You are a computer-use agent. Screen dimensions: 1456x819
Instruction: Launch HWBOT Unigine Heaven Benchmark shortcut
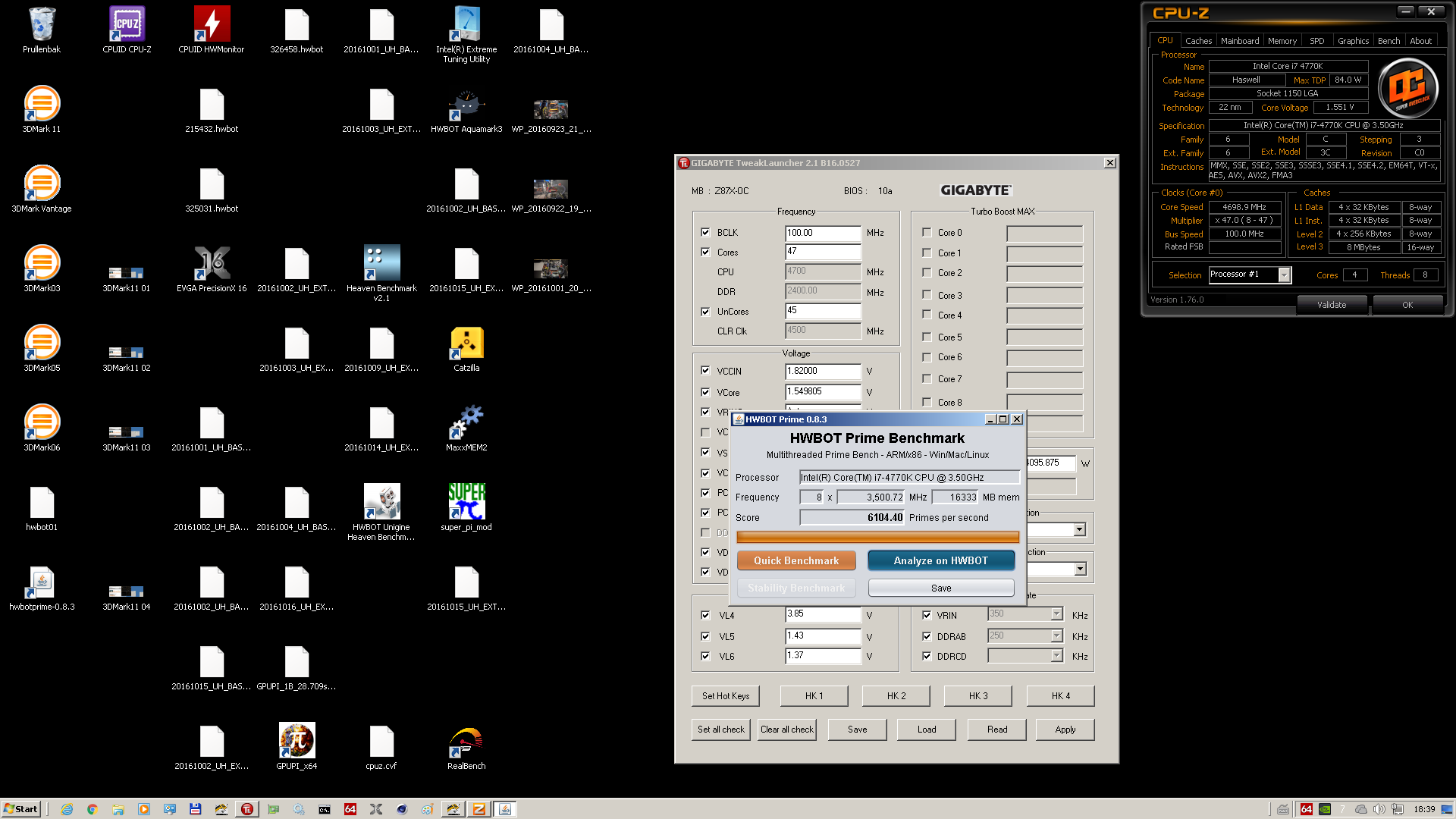[381, 513]
